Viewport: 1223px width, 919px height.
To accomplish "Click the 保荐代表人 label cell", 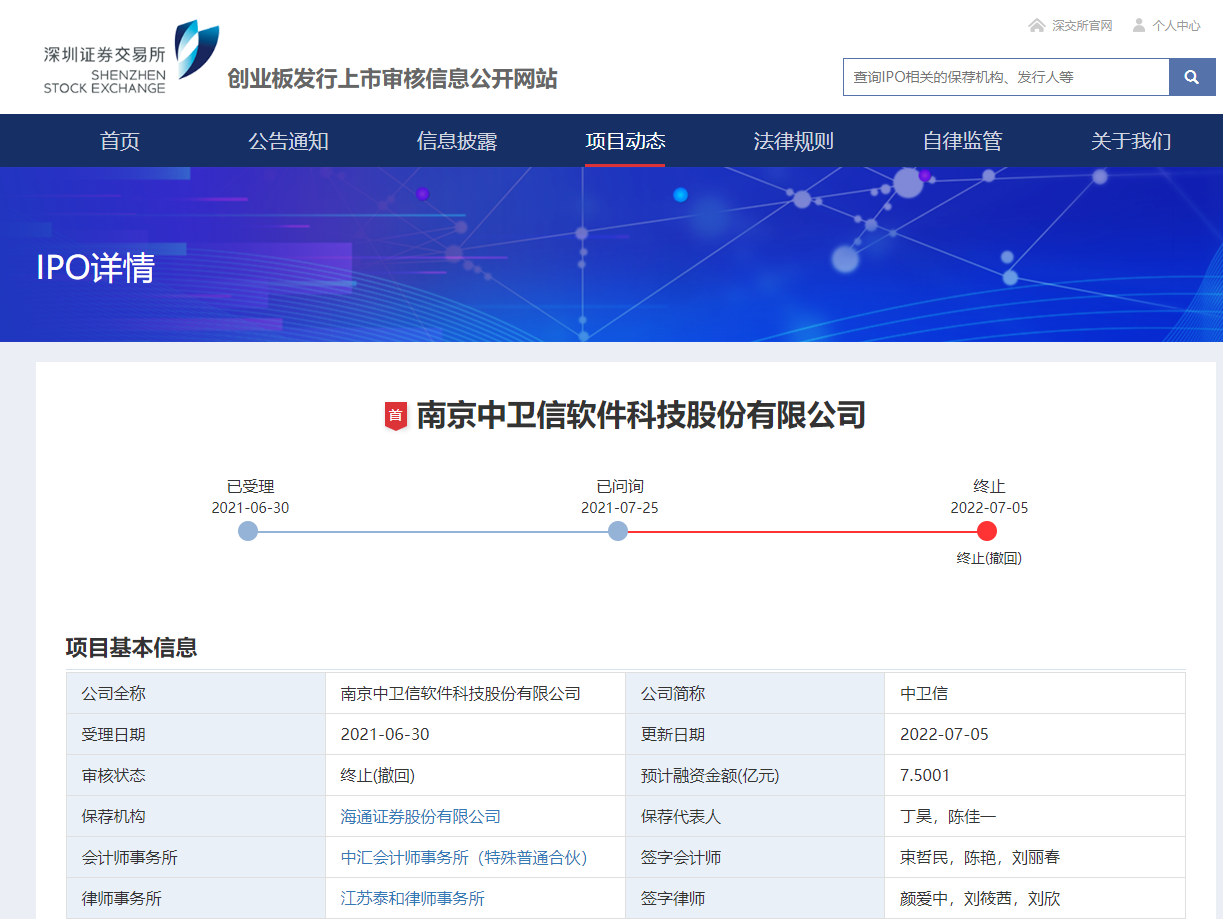I will [x=755, y=816].
